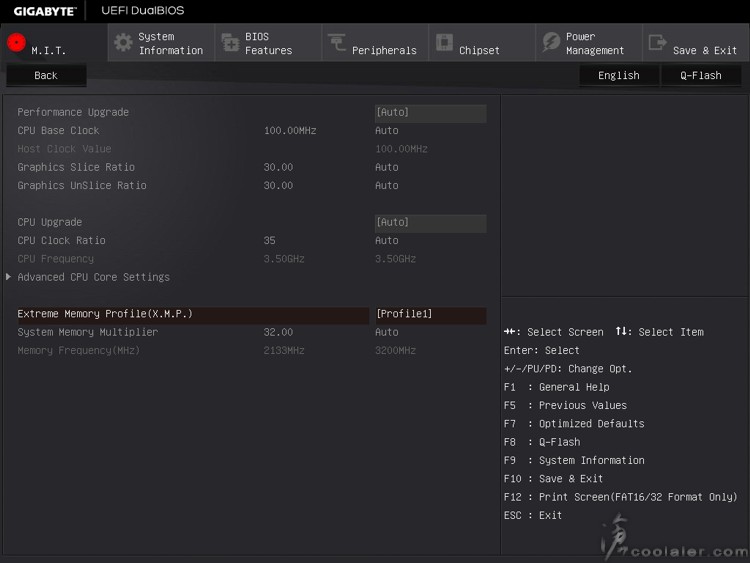Screen dimensions: 750x563
Task: Open Performance Upgrade [Auto] dropdown
Action: point(430,113)
